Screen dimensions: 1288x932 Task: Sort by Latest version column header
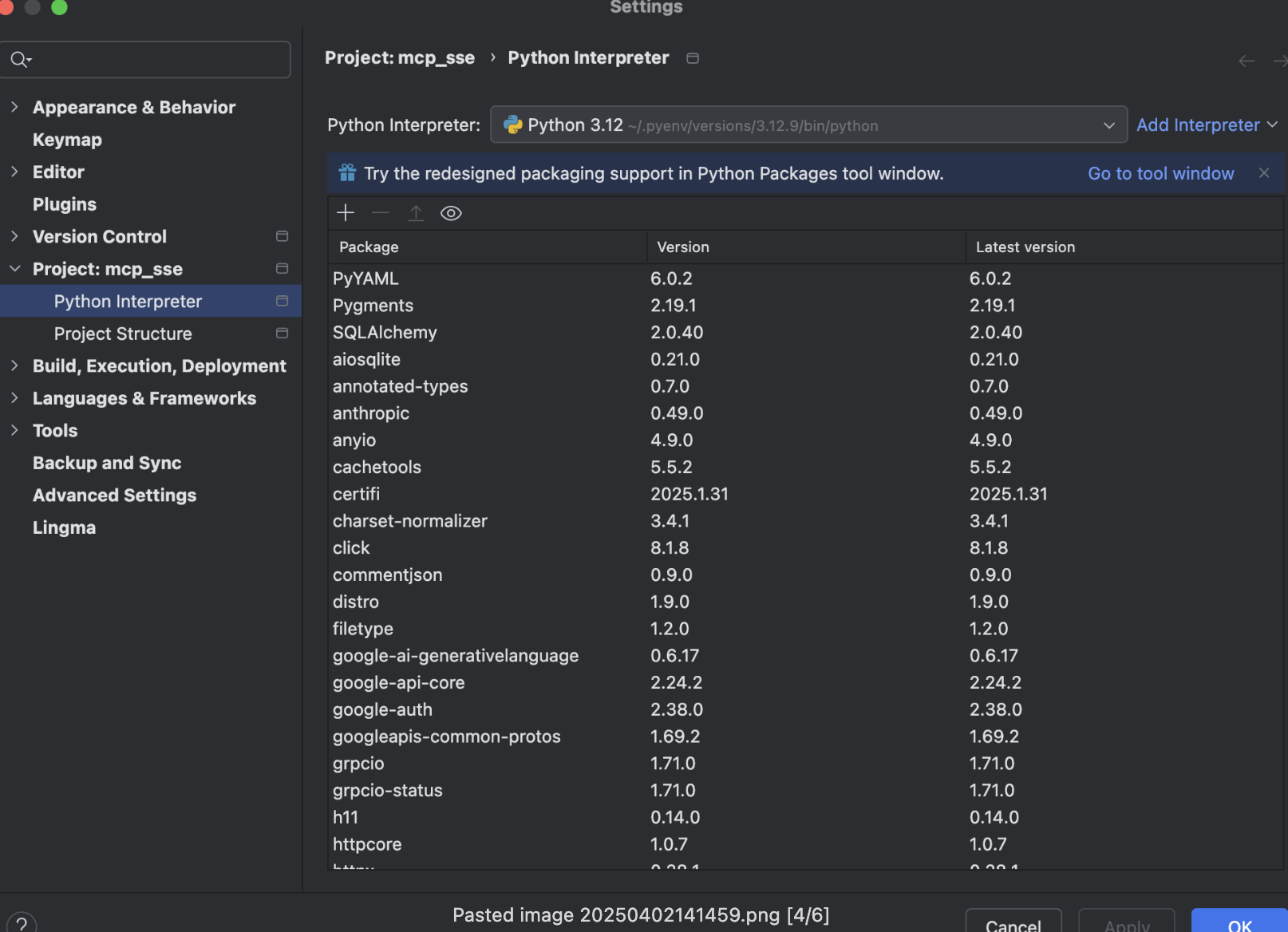[x=1124, y=247]
